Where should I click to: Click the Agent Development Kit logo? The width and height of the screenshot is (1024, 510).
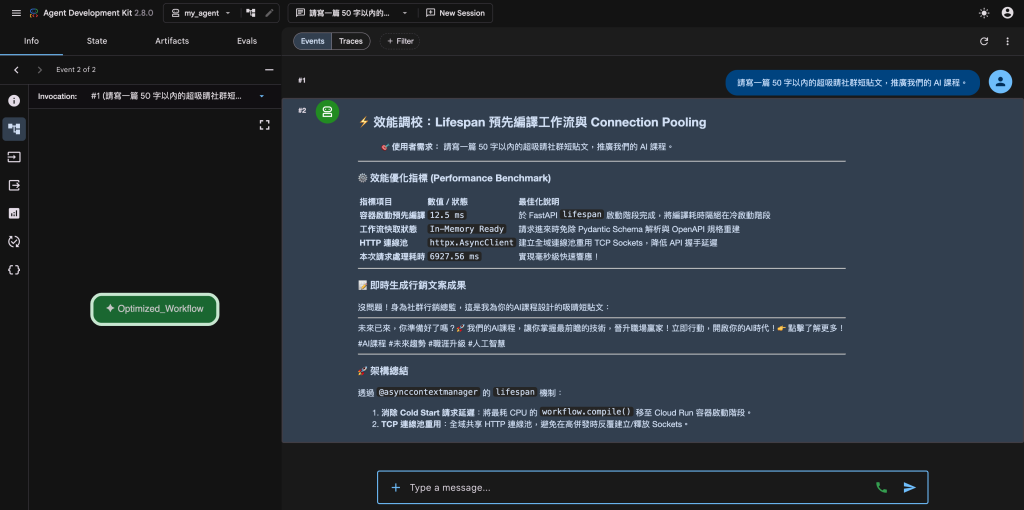click(34, 13)
